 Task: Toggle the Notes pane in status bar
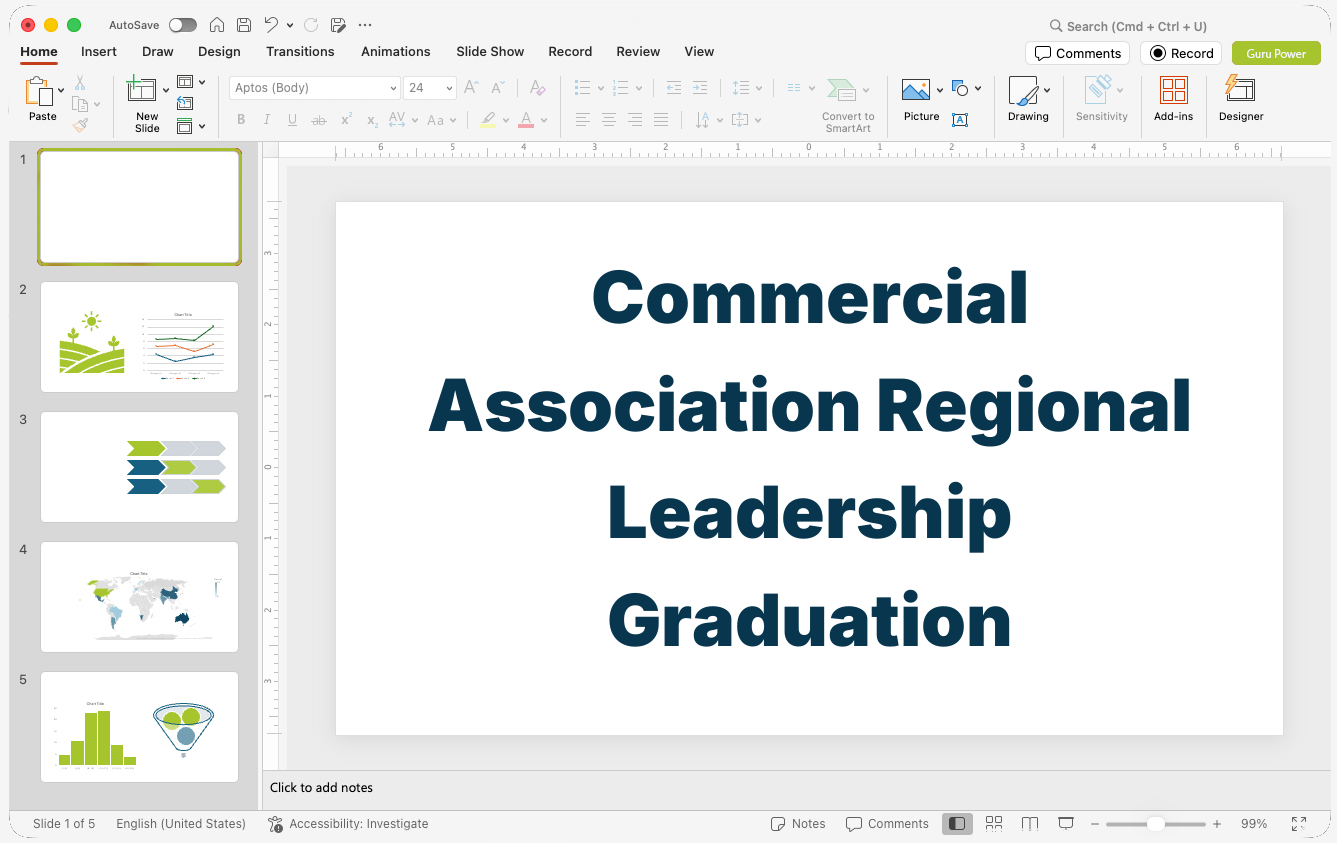click(x=798, y=824)
